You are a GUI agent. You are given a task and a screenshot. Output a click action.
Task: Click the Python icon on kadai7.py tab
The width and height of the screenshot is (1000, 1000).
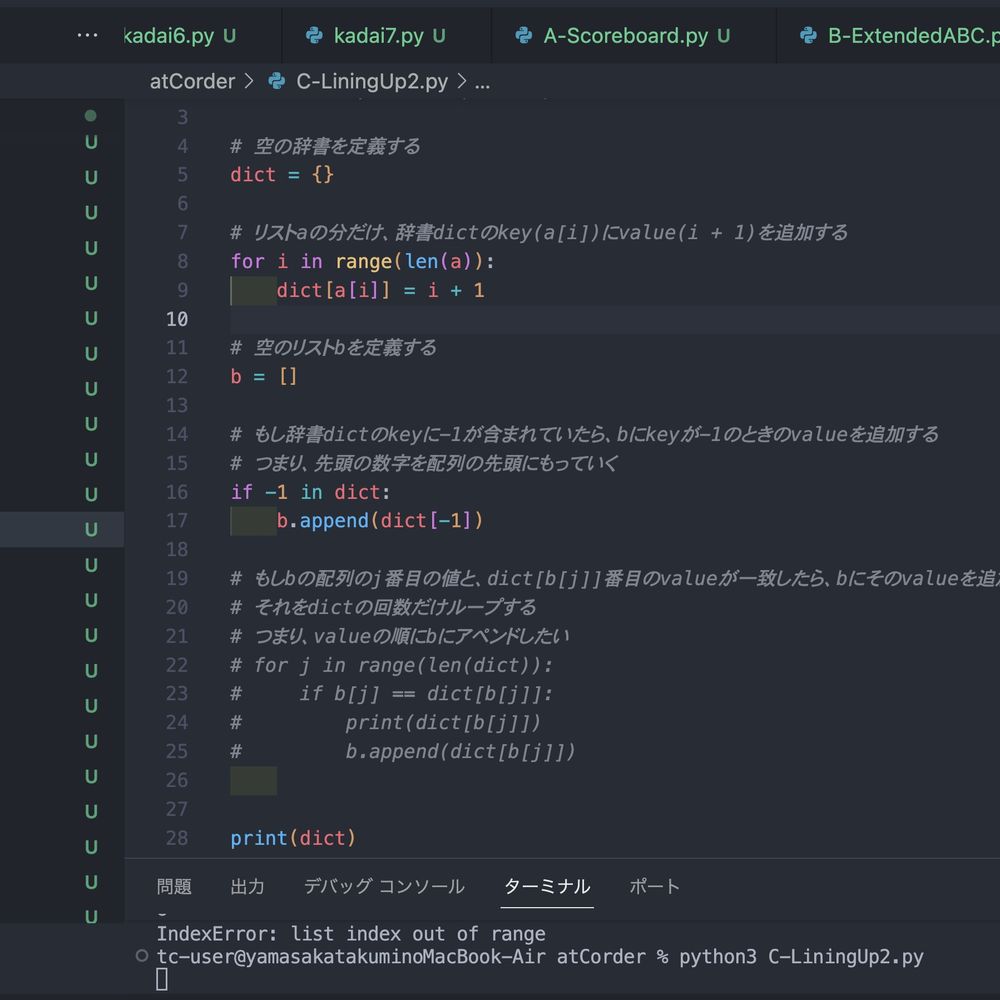pyautogui.click(x=314, y=35)
